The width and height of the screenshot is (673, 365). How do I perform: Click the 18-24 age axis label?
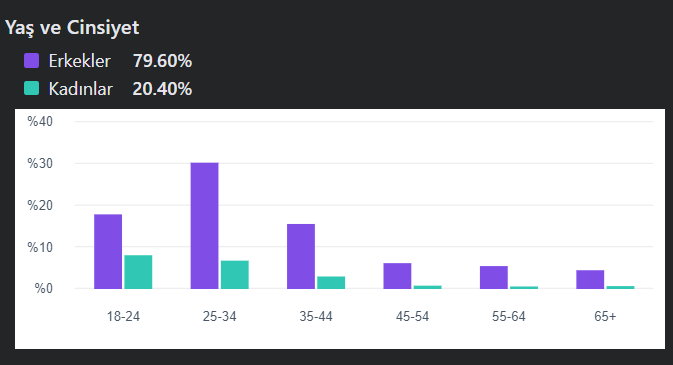pos(123,316)
